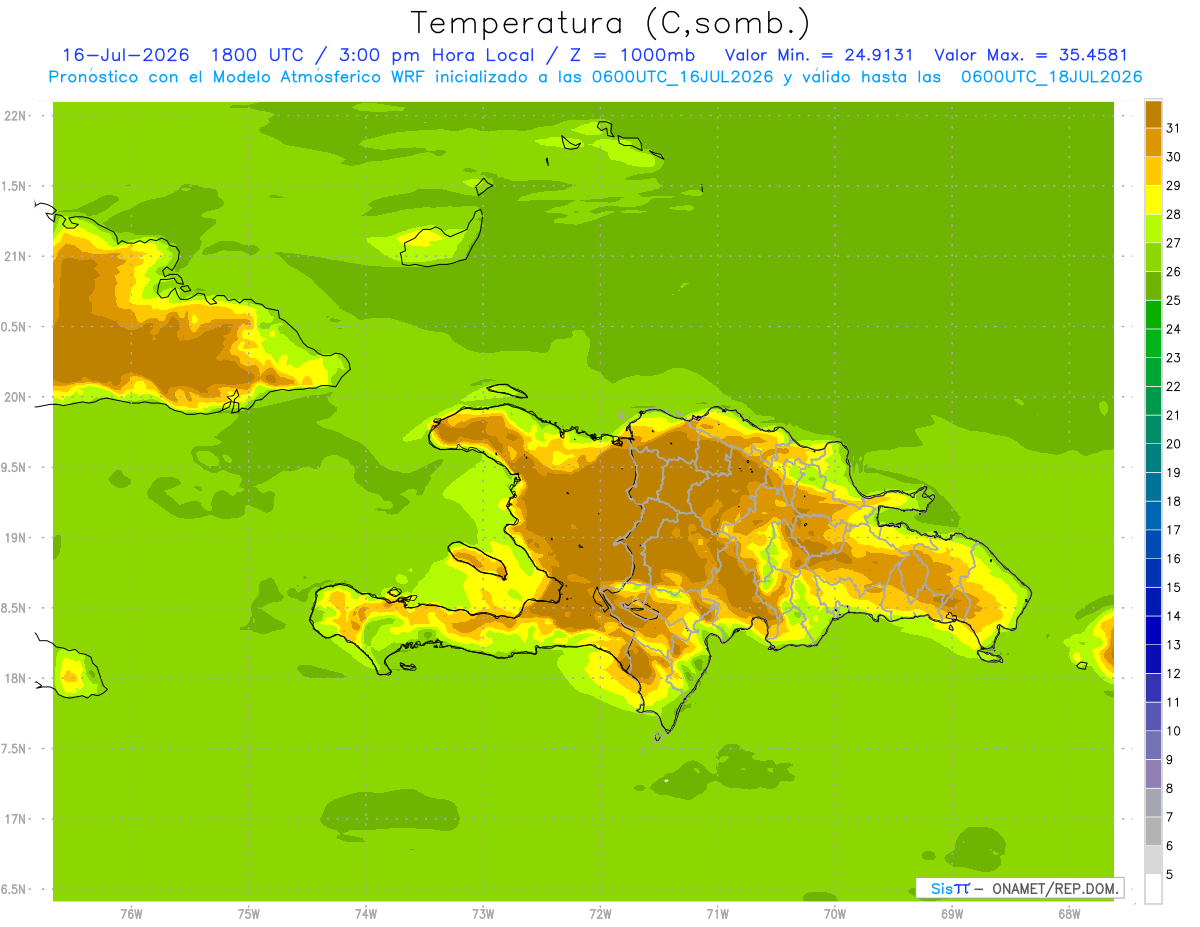Click legend swatch between 20 and 21
The image size is (1200, 927).
(x=1153, y=429)
